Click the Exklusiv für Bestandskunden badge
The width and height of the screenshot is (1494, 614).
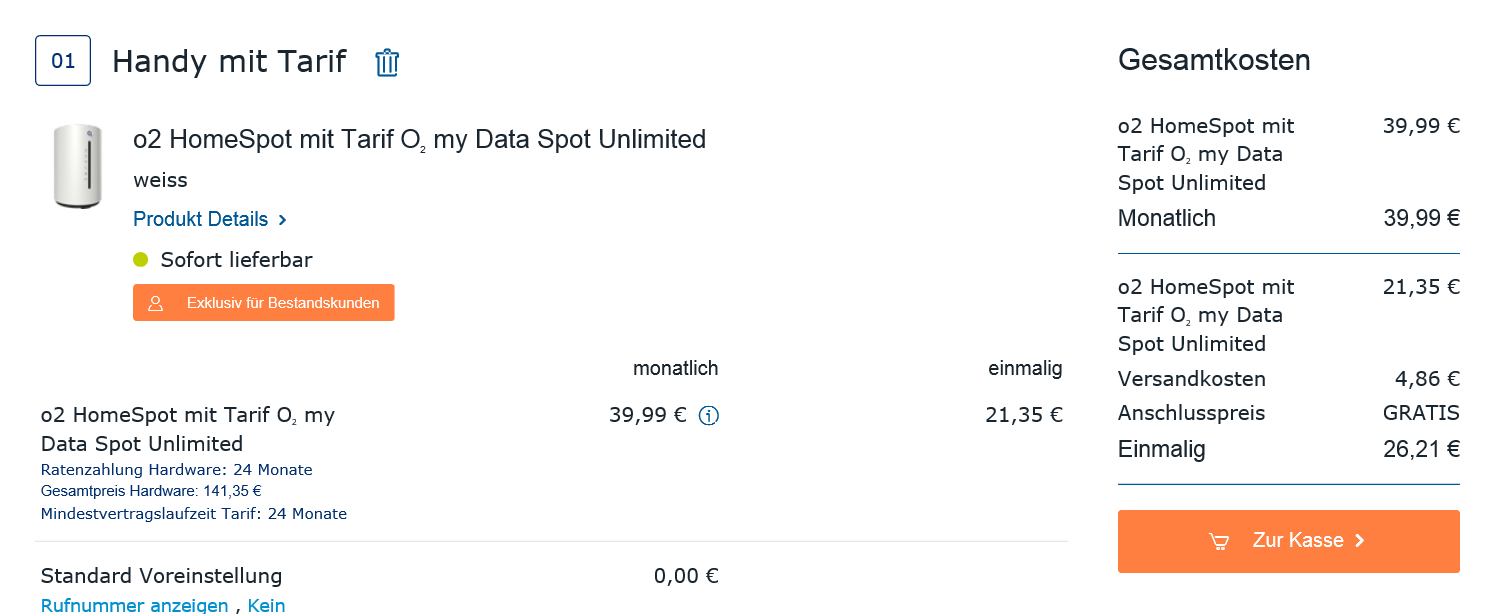point(264,303)
